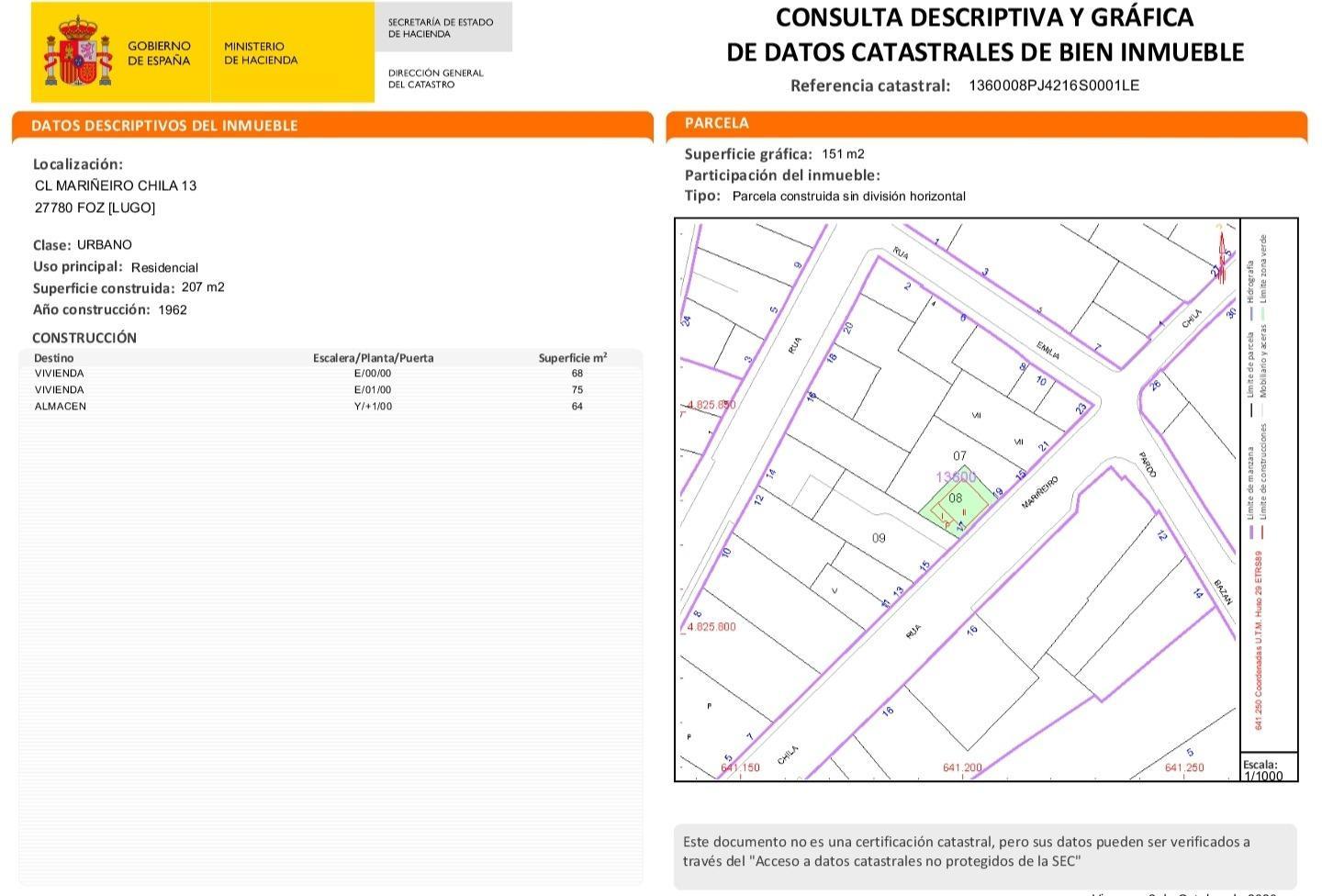Click the Destino column header

[x=54, y=358]
